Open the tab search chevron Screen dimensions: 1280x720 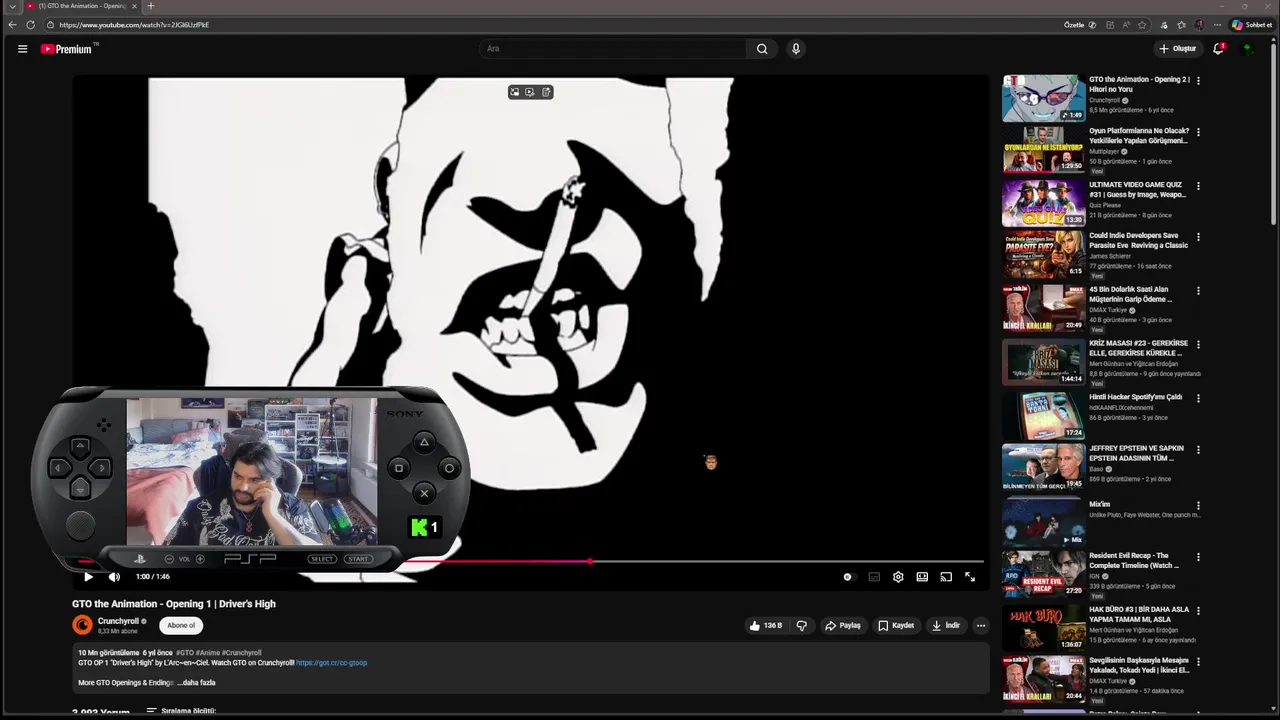point(12,6)
